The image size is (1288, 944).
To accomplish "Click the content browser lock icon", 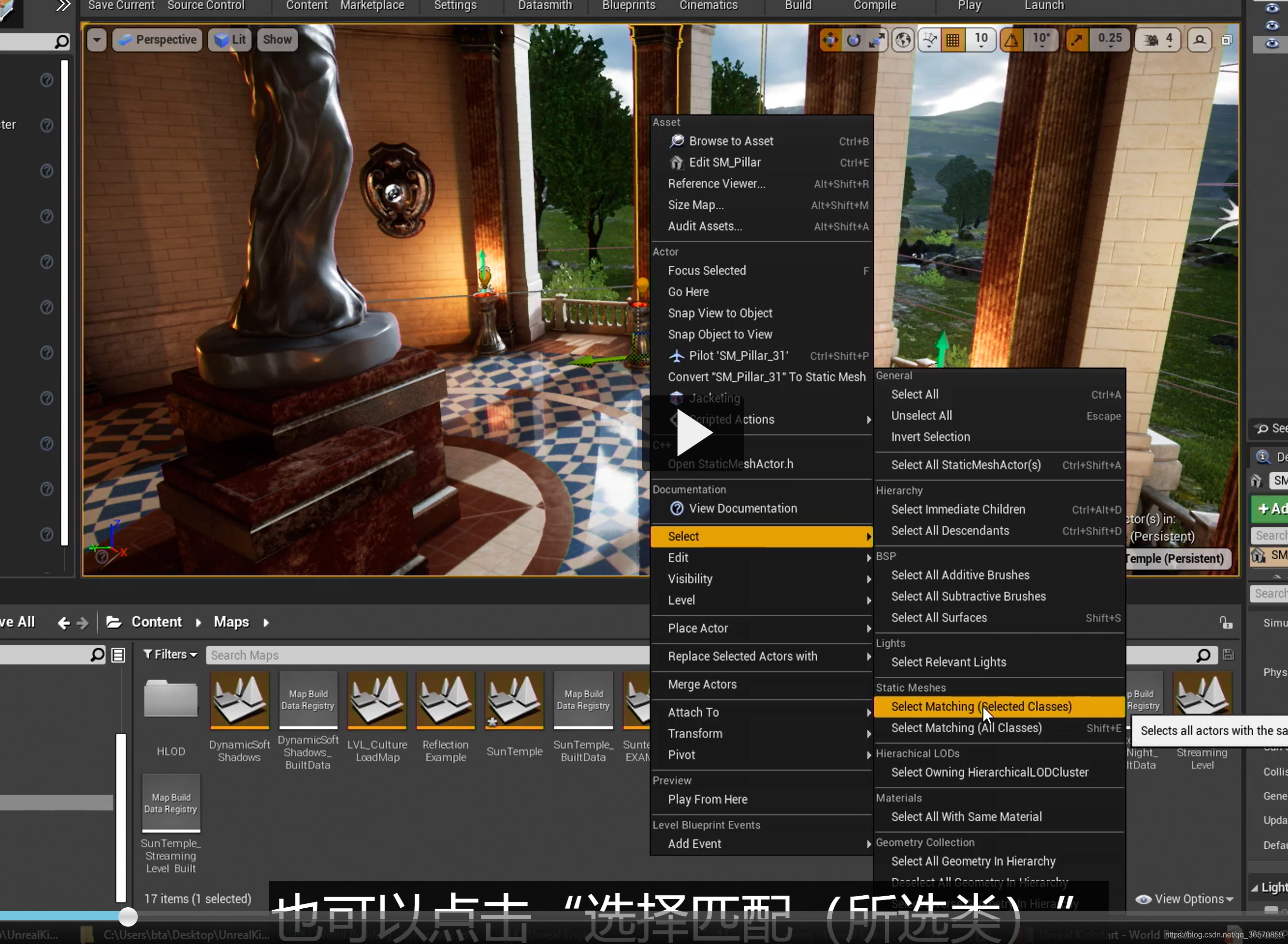I will pos(1226,622).
